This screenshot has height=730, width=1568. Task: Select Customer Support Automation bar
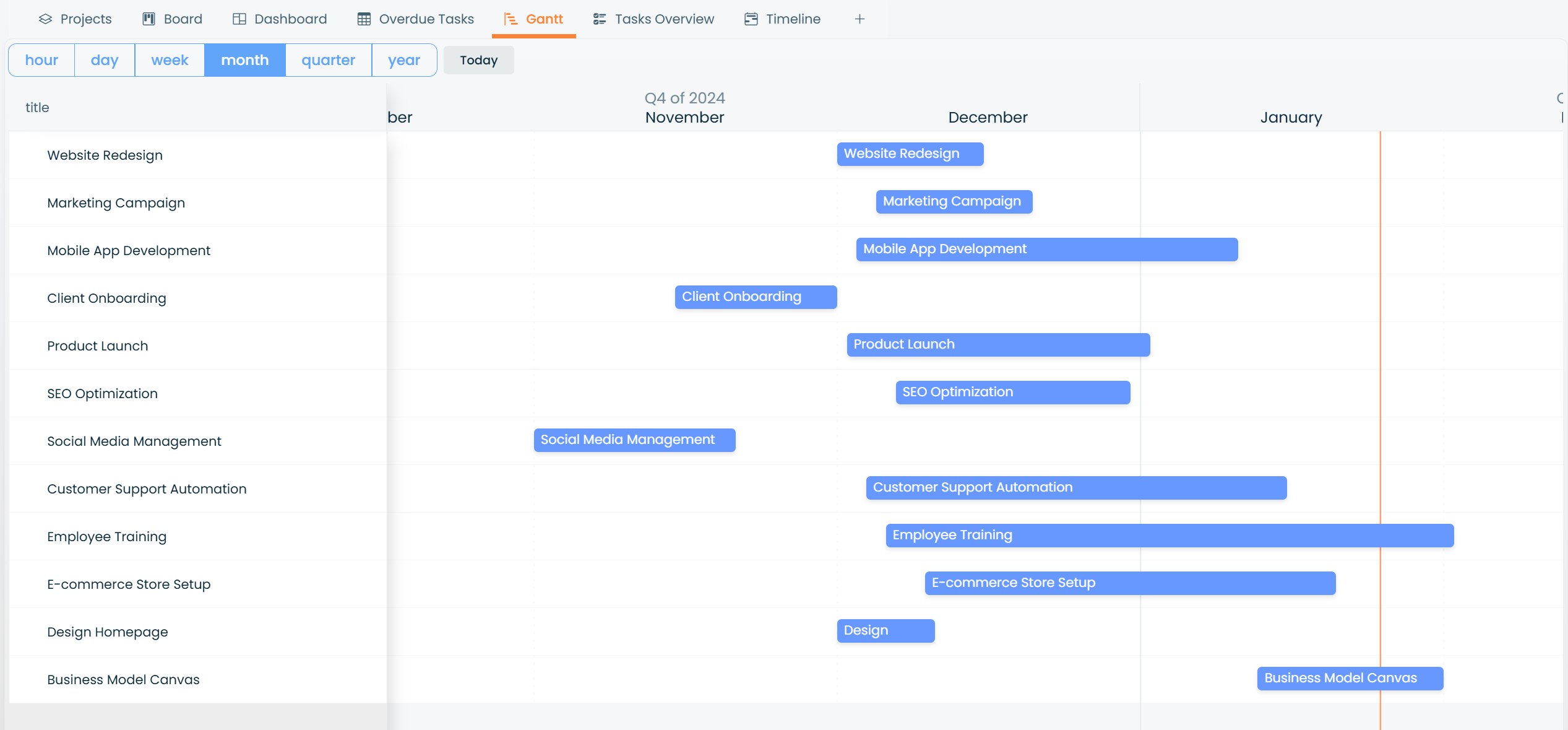pyautogui.click(x=1077, y=488)
